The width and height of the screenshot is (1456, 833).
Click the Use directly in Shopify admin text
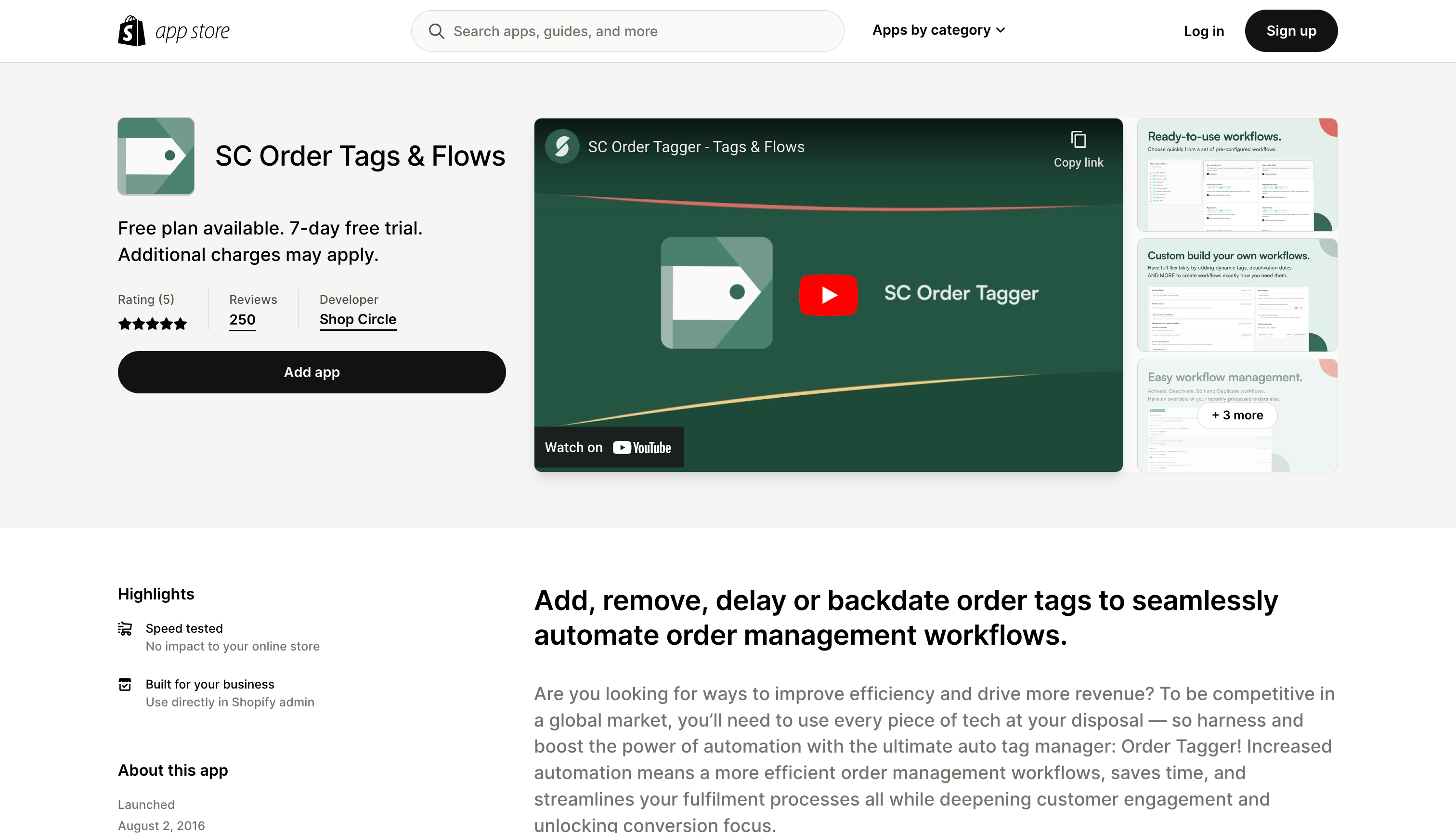pos(230,702)
